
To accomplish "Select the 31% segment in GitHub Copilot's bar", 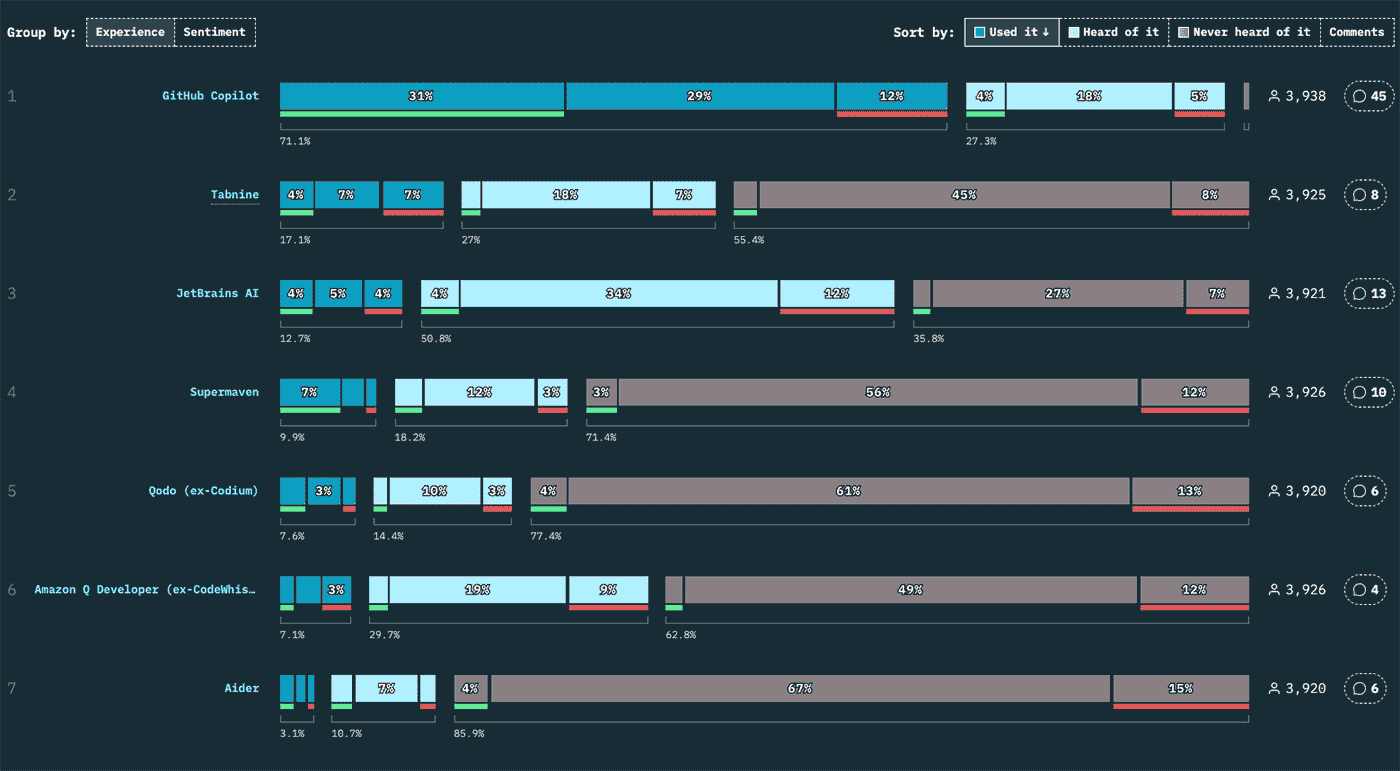I will (422, 96).
